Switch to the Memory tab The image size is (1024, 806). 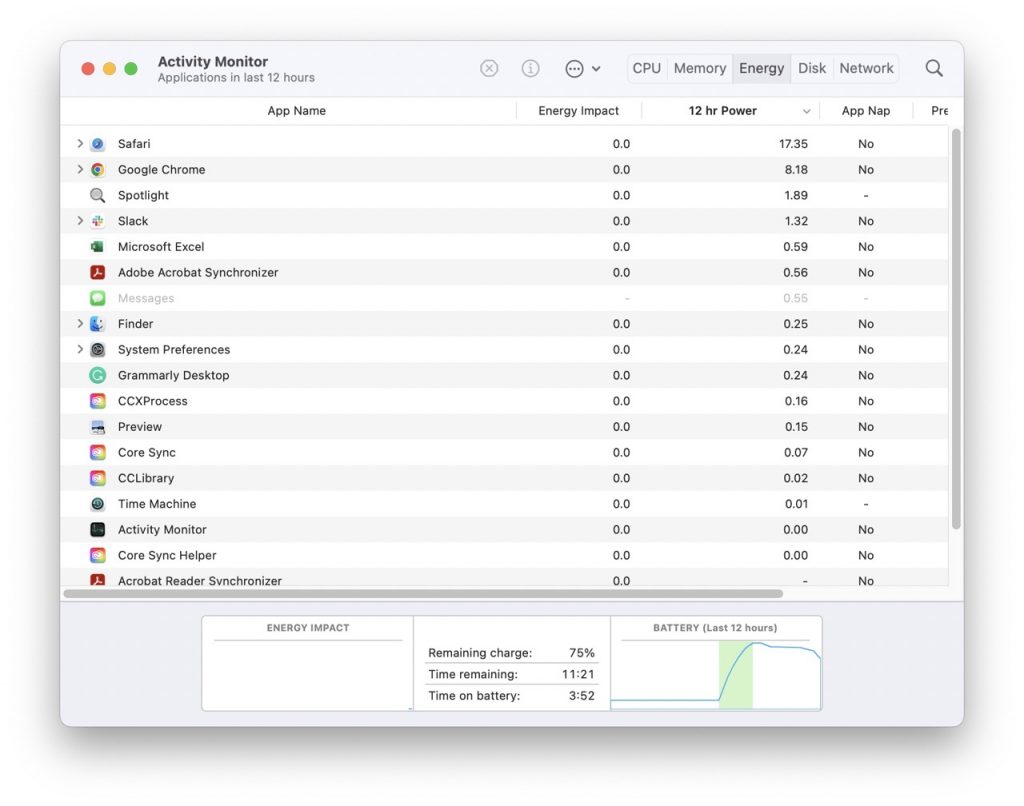point(699,68)
